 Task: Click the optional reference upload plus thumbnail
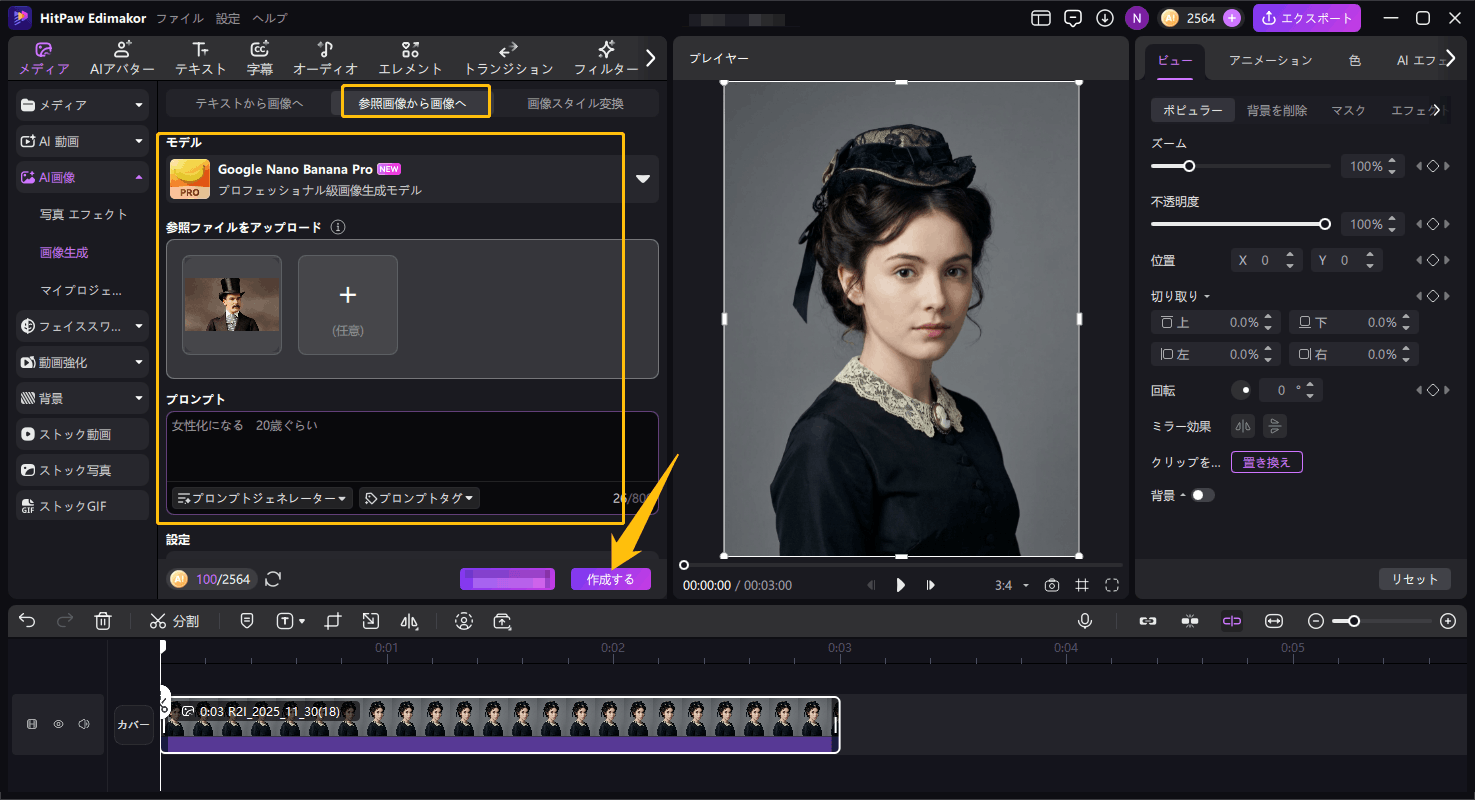(347, 304)
